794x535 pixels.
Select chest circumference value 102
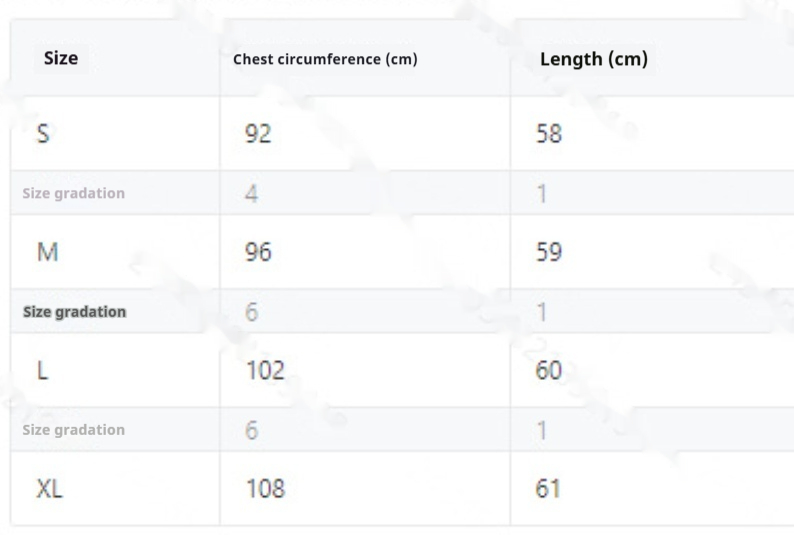[265, 371]
